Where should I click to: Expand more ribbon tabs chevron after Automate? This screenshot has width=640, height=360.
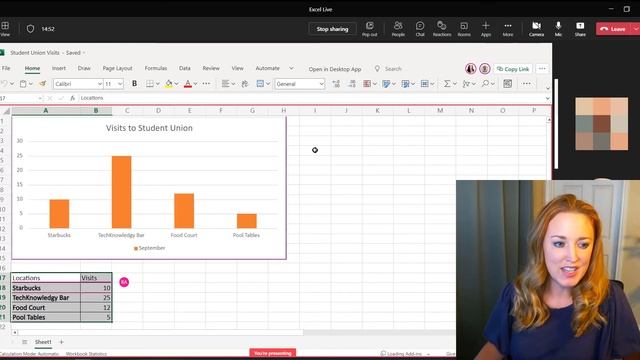click(291, 68)
